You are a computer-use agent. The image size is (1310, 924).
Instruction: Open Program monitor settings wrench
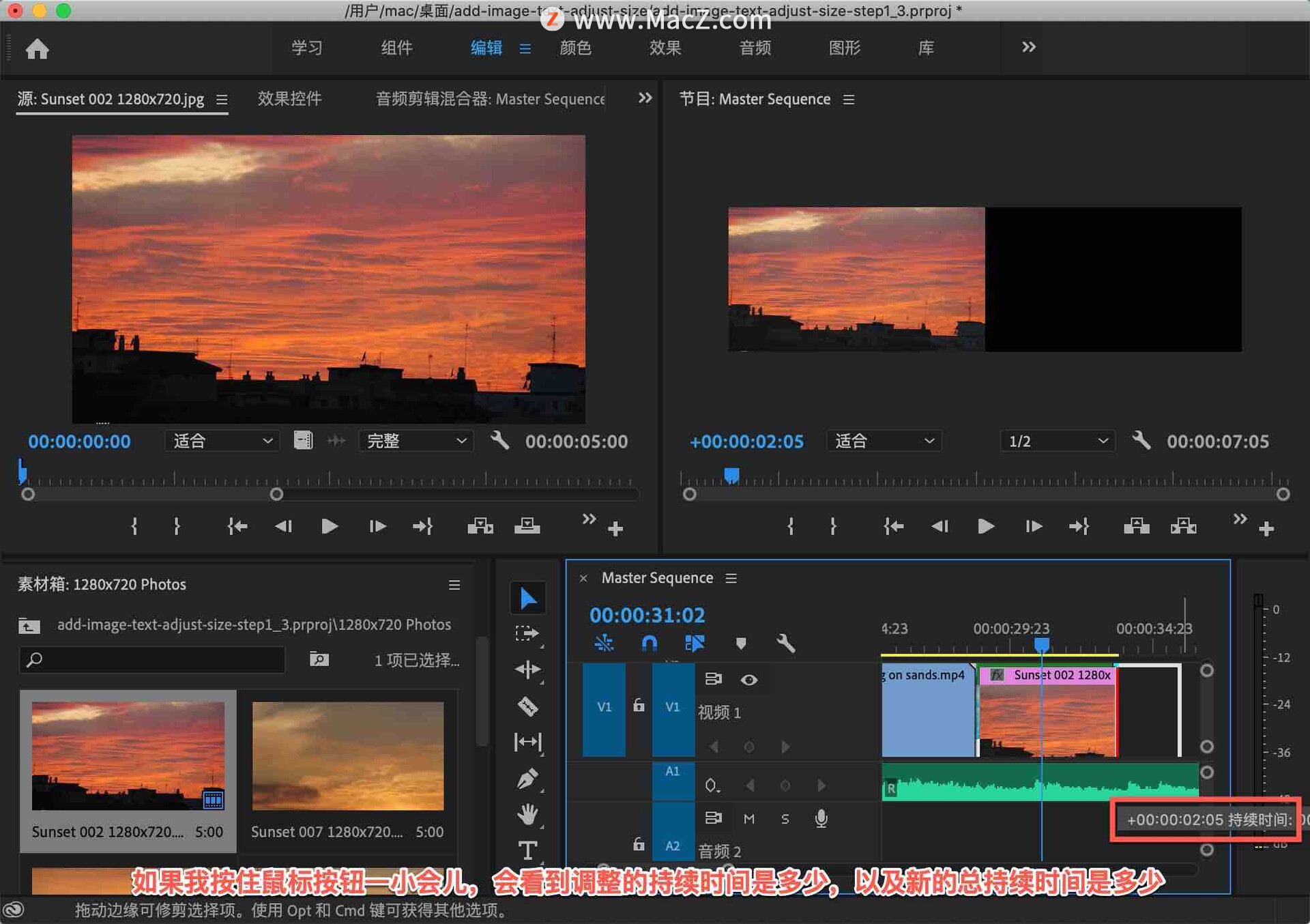click(x=1141, y=441)
